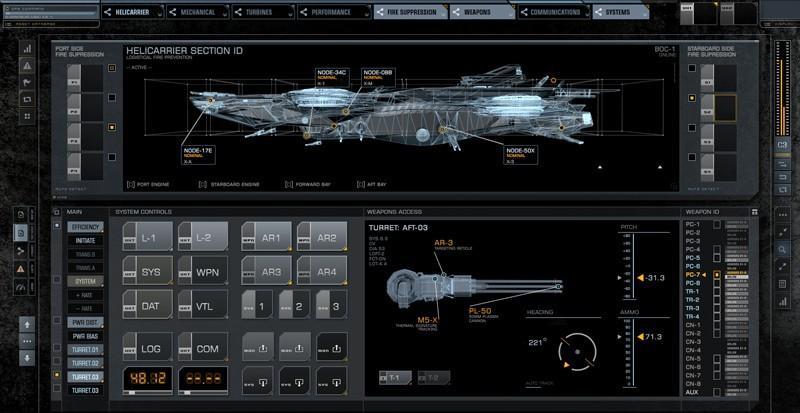Open the dropdown arrow on Mechanical tab
The height and width of the screenshot is (413, 800).
(227, 15)
